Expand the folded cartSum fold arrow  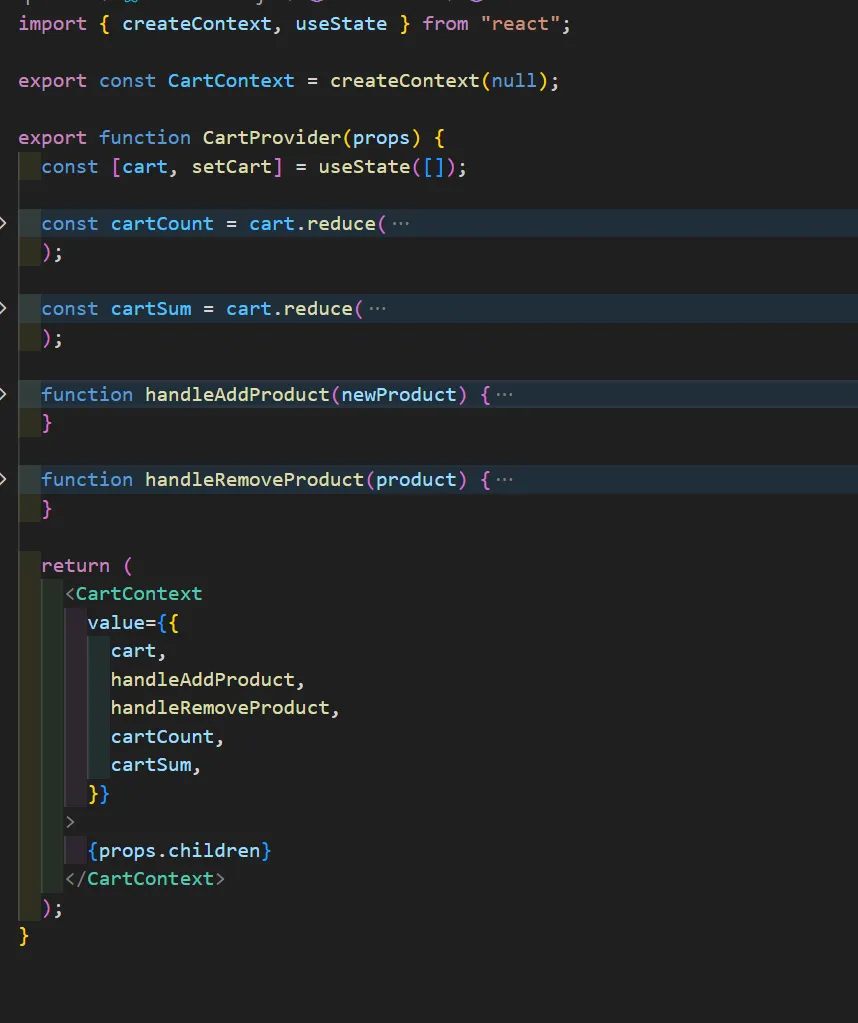[x=4, y=308]
